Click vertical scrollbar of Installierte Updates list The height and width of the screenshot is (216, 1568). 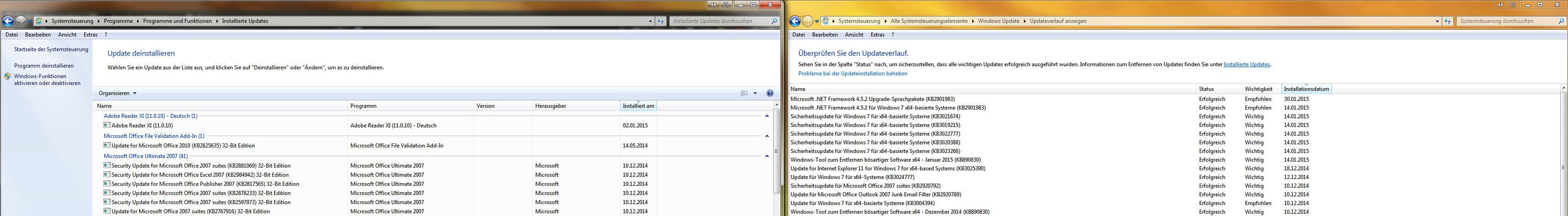click(776, 152)
